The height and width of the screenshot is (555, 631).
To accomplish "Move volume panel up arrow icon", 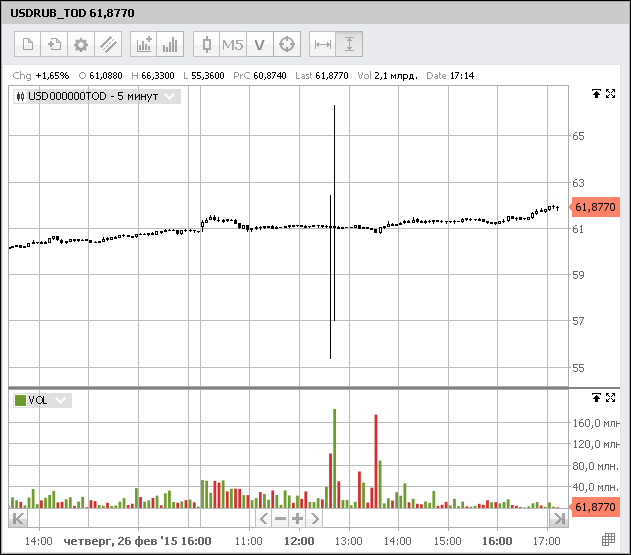I will (x=596, y=398).
